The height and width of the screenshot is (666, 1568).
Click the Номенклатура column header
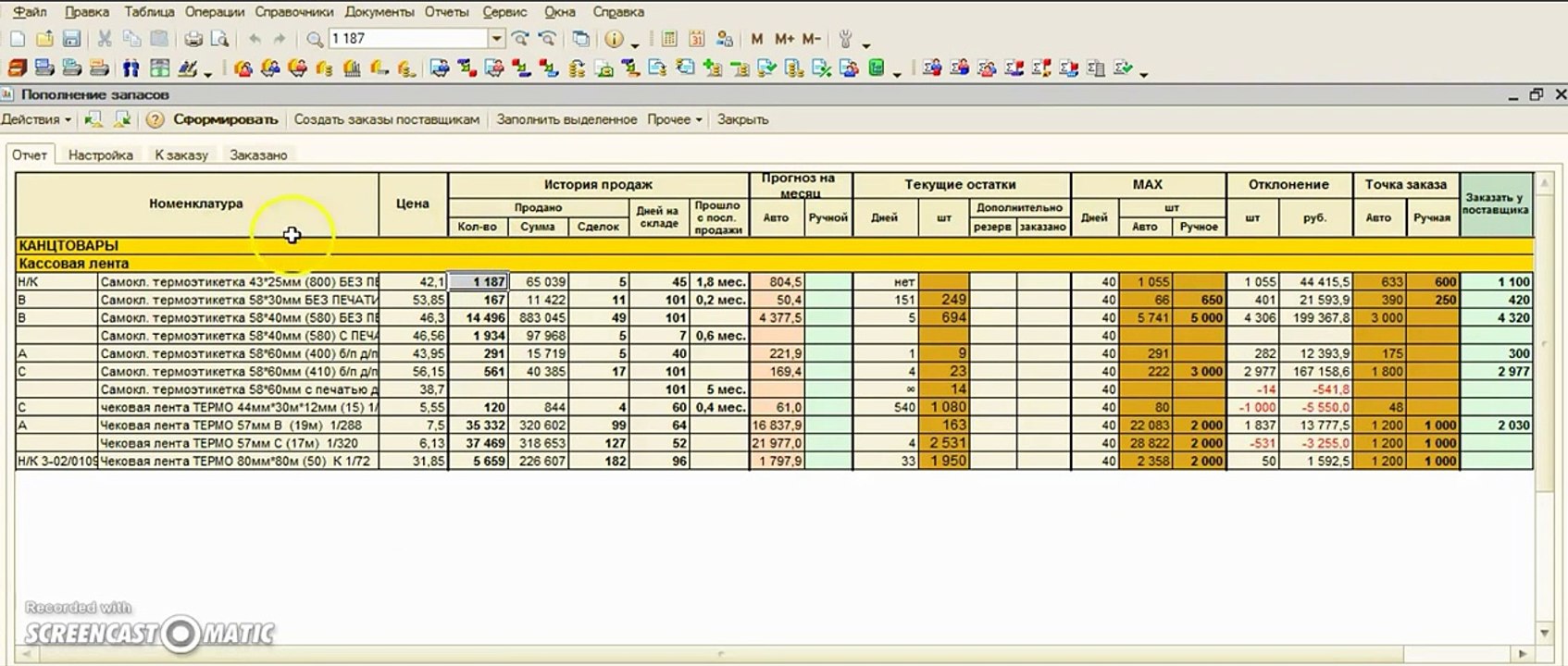tap(197, 204)
